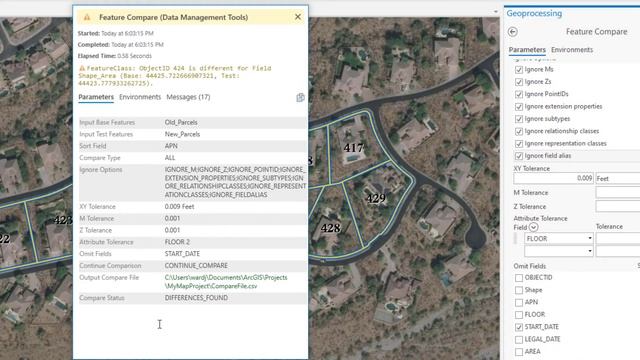Uncheck the Ignore subtypes checkbox
Viewport: 640px width, 360px height.
(519, 119)
